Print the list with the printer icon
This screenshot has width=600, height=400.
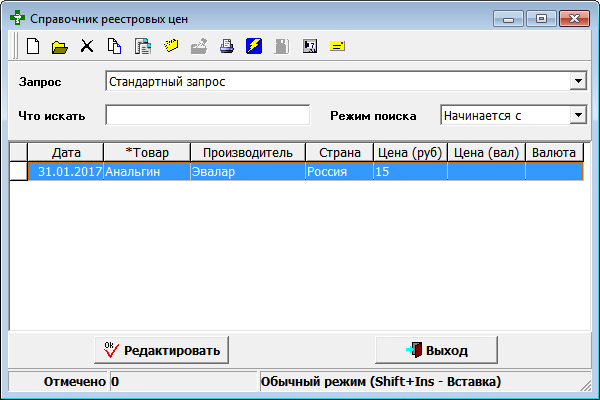(227, 46)
